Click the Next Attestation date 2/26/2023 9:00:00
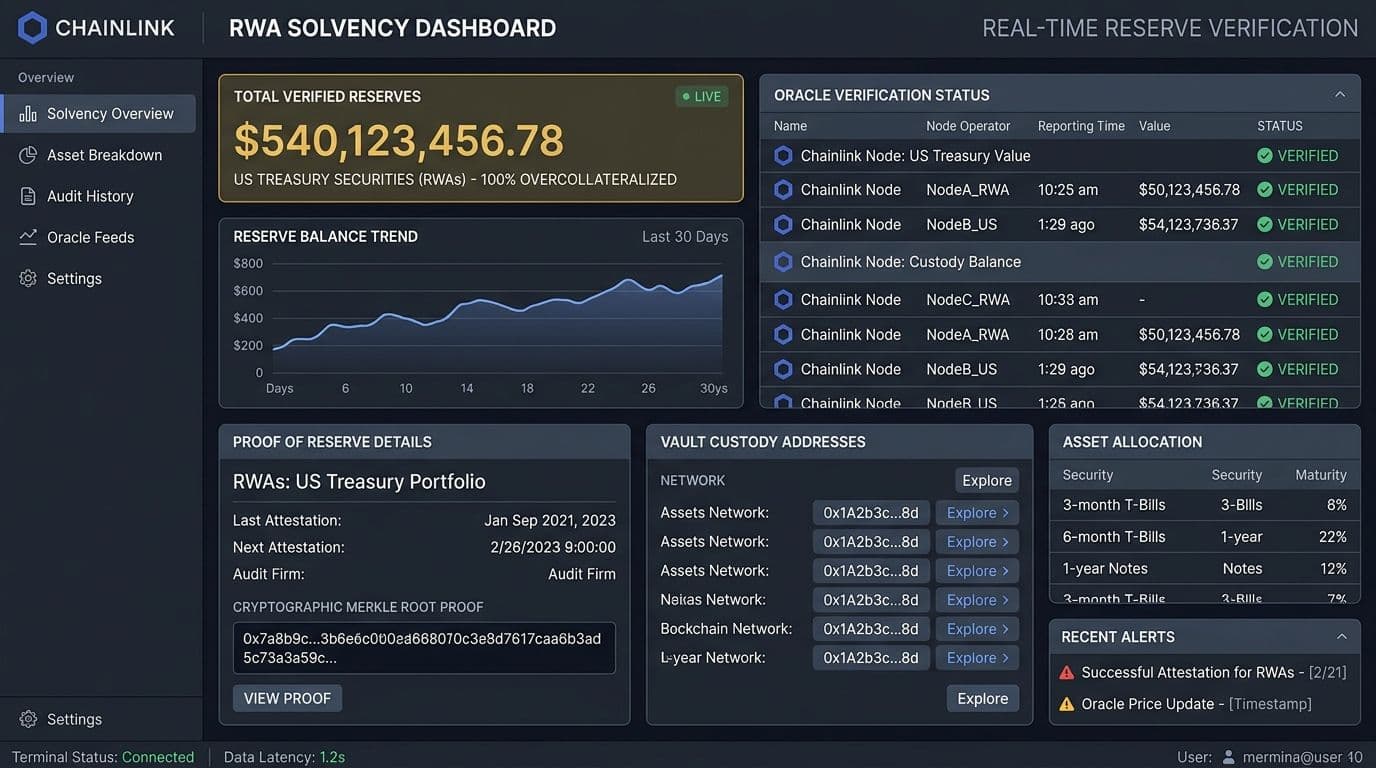Image resolution: width=1376 pixels, height=768 pixels. [553, 548]
